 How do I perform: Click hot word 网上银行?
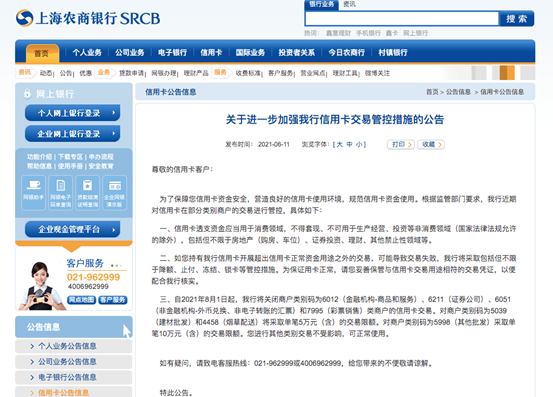(x=415, y=33)
